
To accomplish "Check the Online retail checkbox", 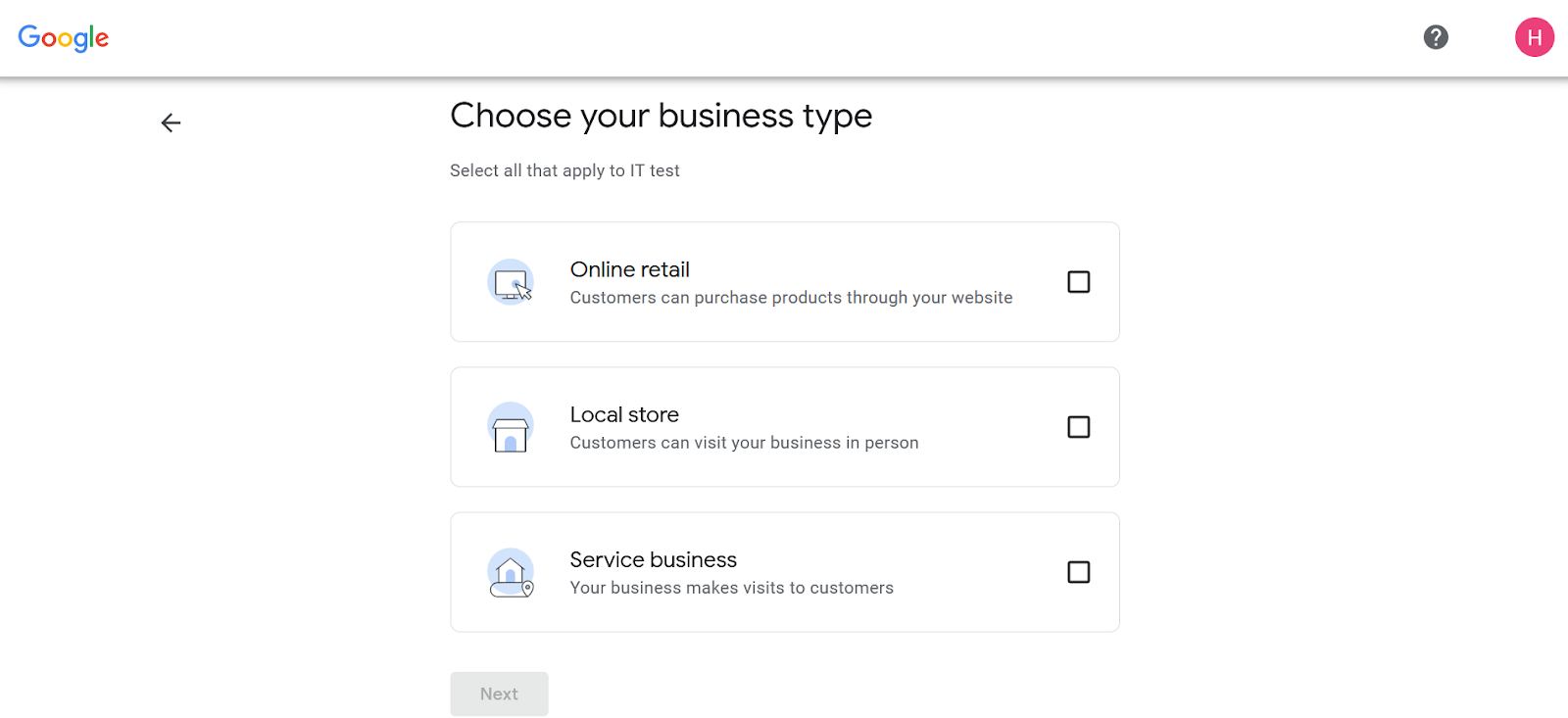I will 1078,282.
